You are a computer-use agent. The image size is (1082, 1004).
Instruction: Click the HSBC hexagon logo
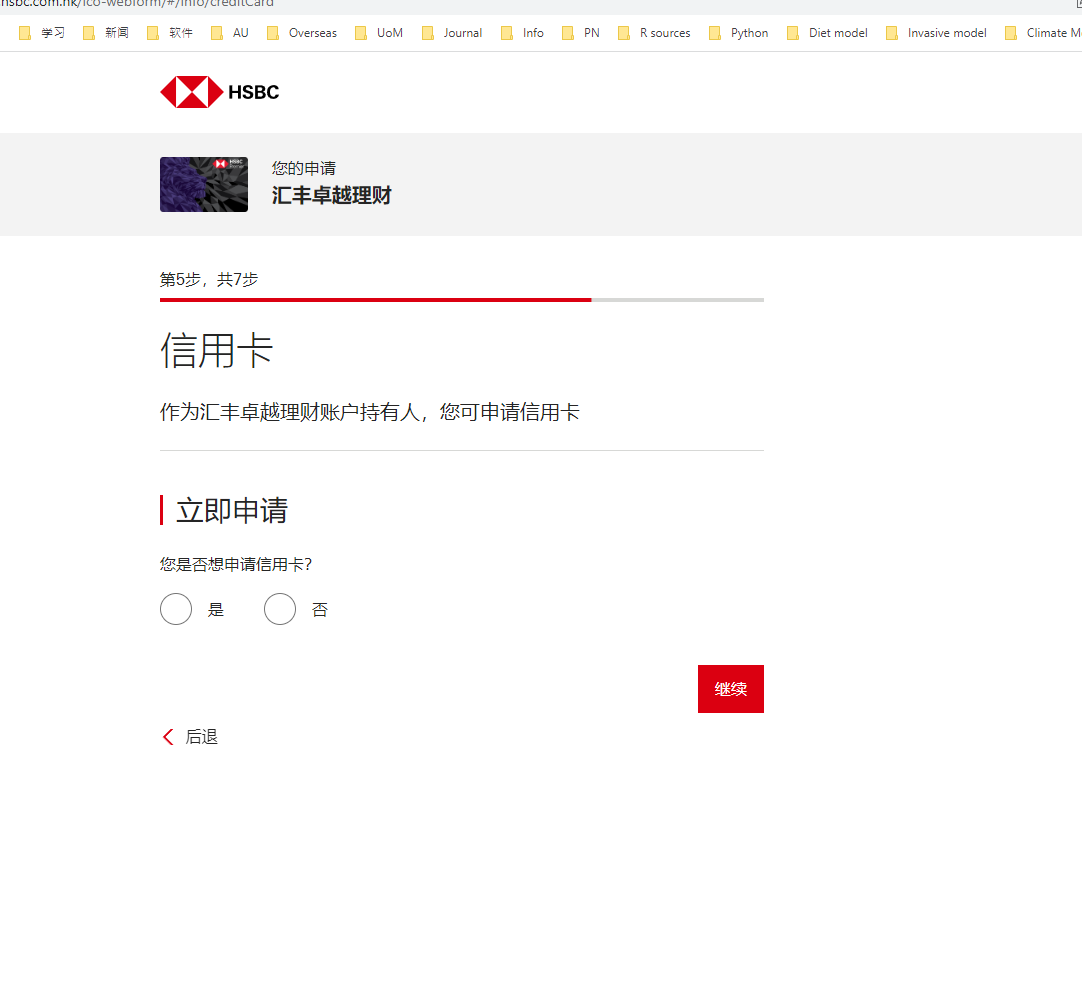(x=192, y=92)
